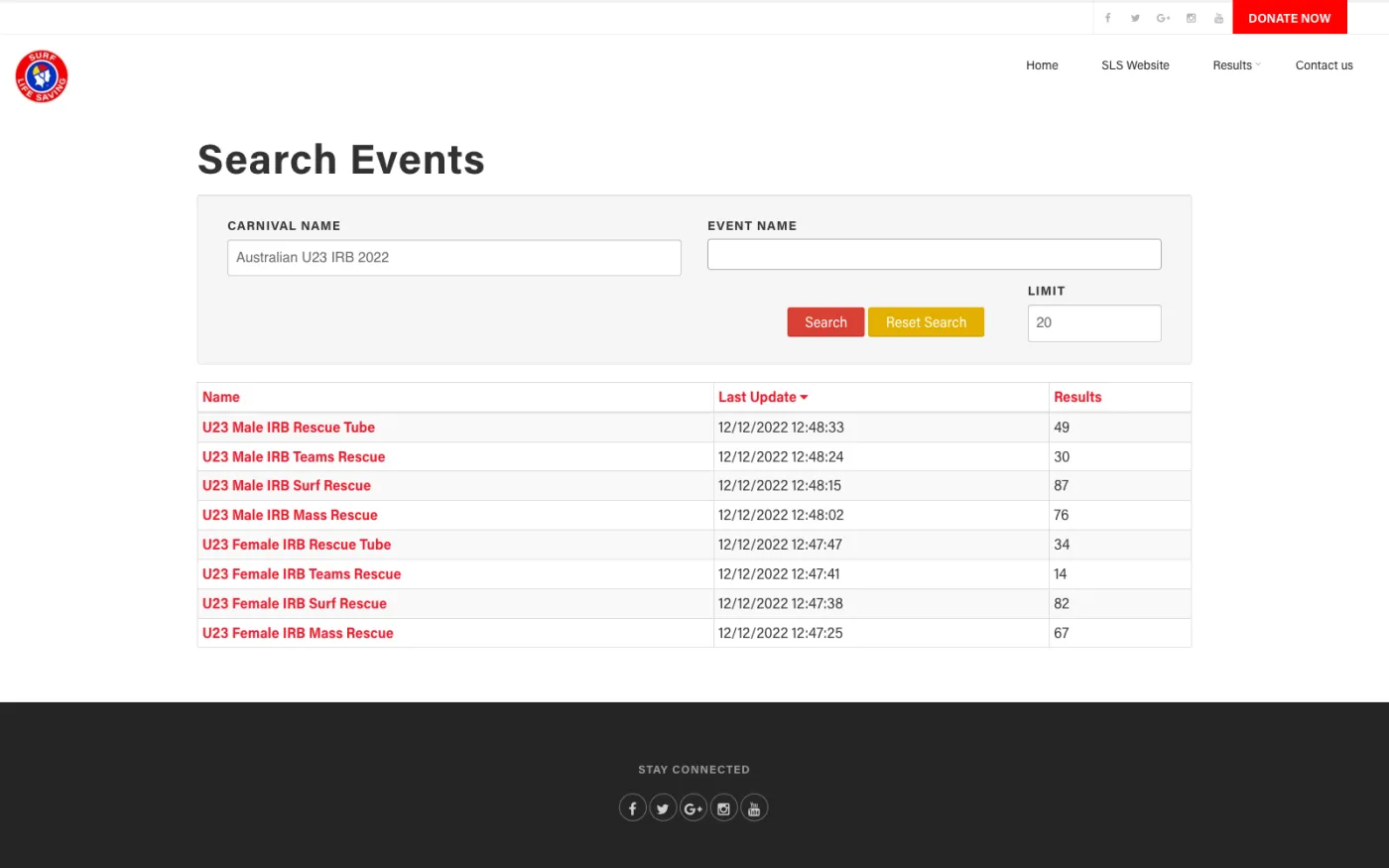Open the footer Facebook circle icon

tap(633, 807)
